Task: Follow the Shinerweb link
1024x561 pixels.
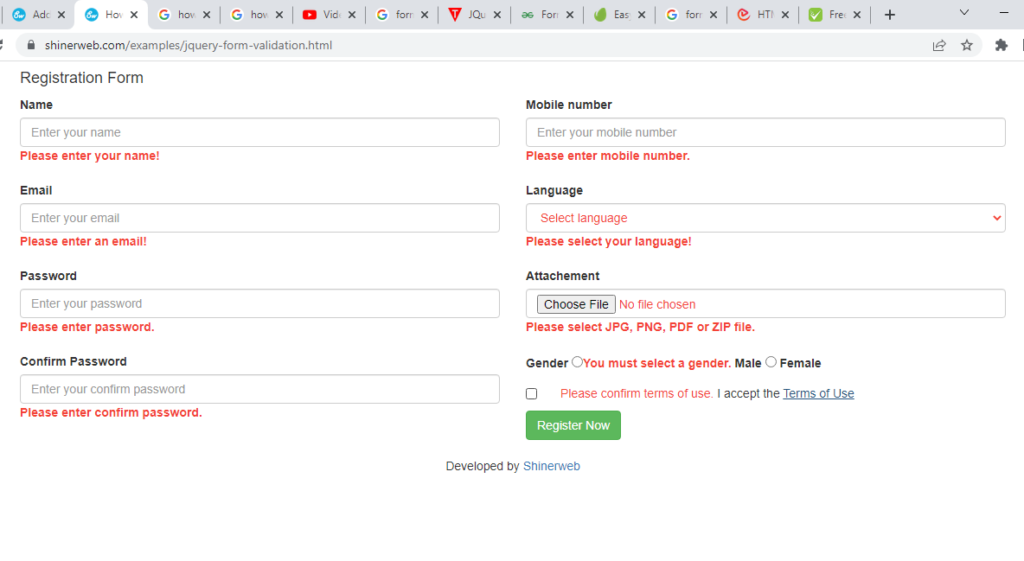Action: (551, 466)
